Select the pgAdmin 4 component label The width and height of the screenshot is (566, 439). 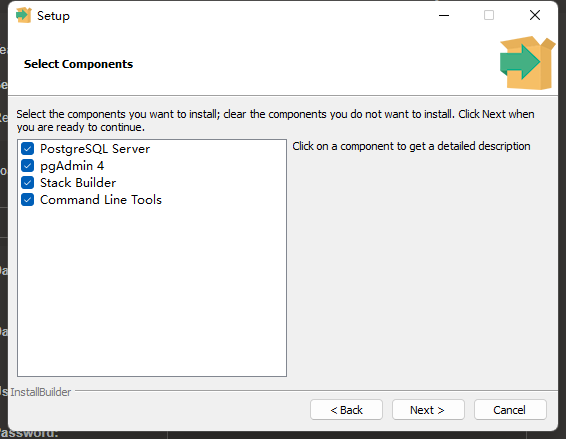coord(72,166)
